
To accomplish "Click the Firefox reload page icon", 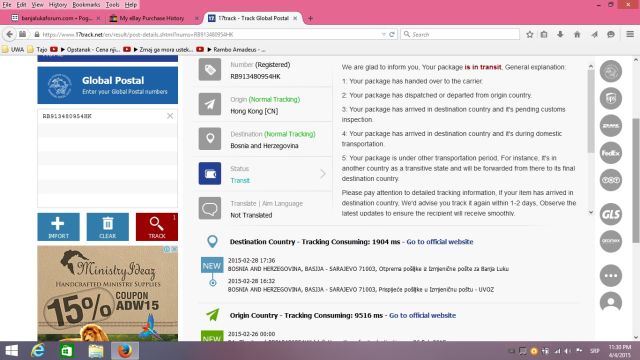I will point(392,35).
